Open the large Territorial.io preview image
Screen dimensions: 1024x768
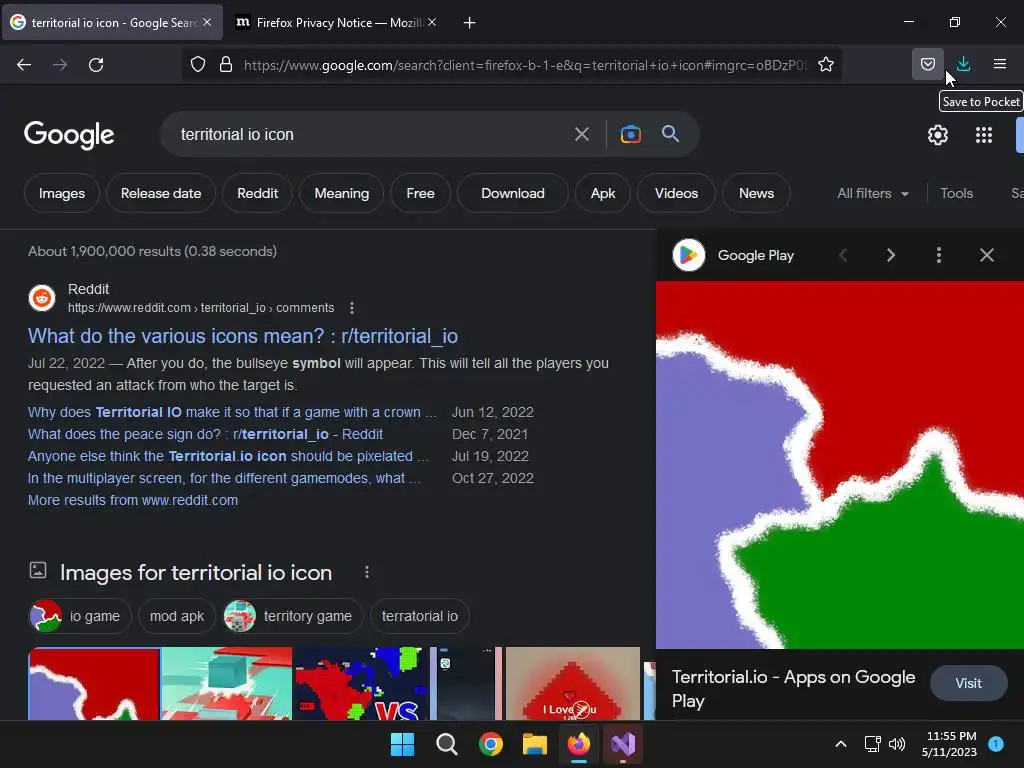[x=839, y=465]
